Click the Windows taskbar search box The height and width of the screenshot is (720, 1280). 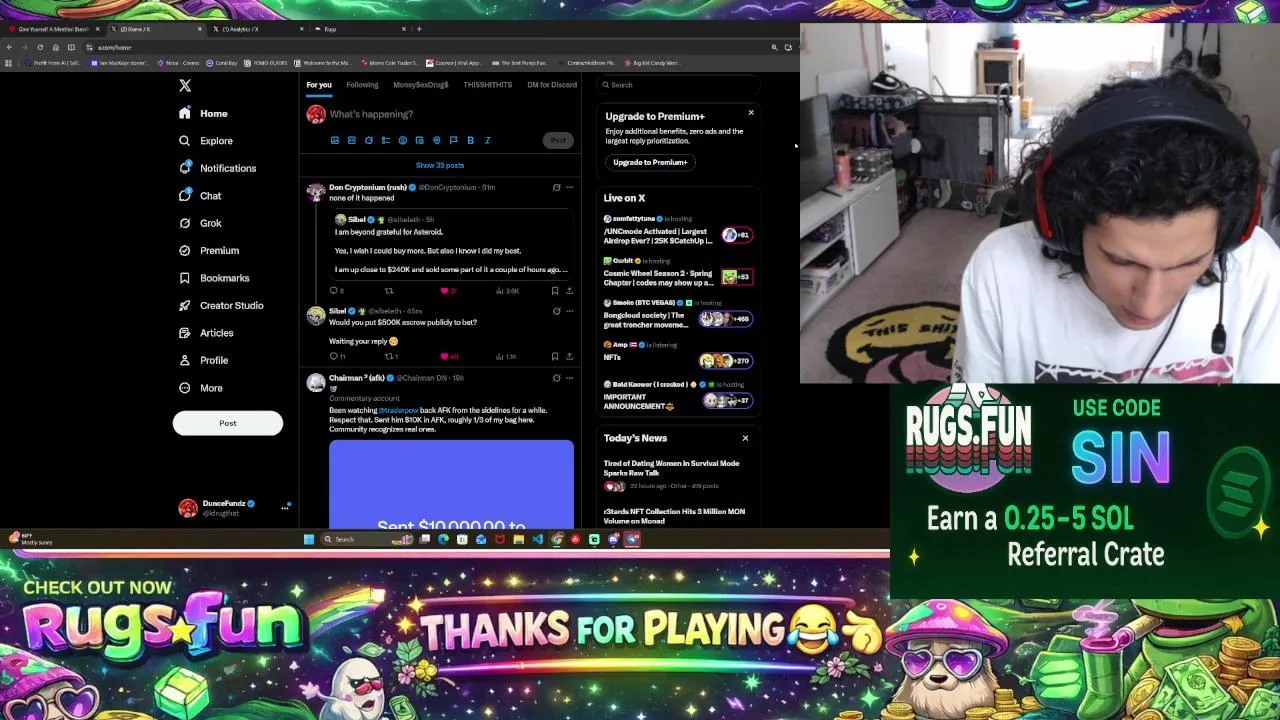pyautogui.click(x=367, y=539)
